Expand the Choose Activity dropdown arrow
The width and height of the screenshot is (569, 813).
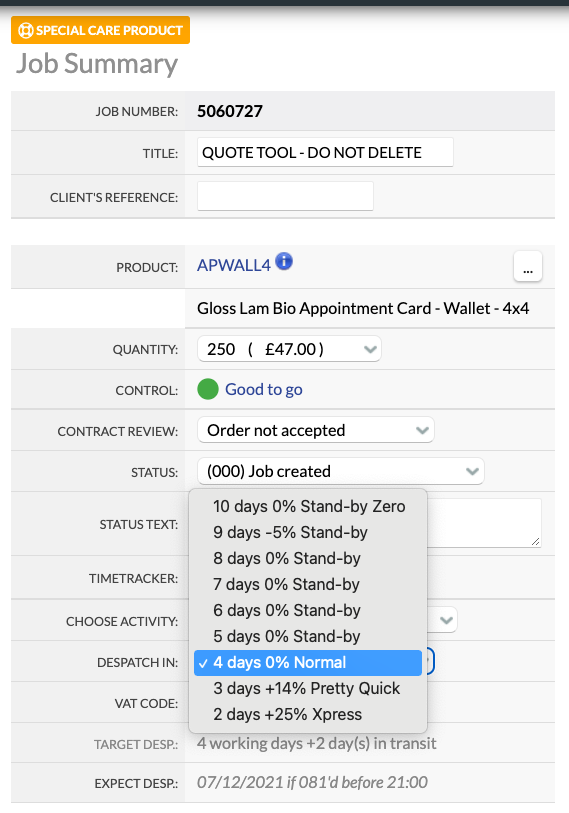click(x=446, y=620)
